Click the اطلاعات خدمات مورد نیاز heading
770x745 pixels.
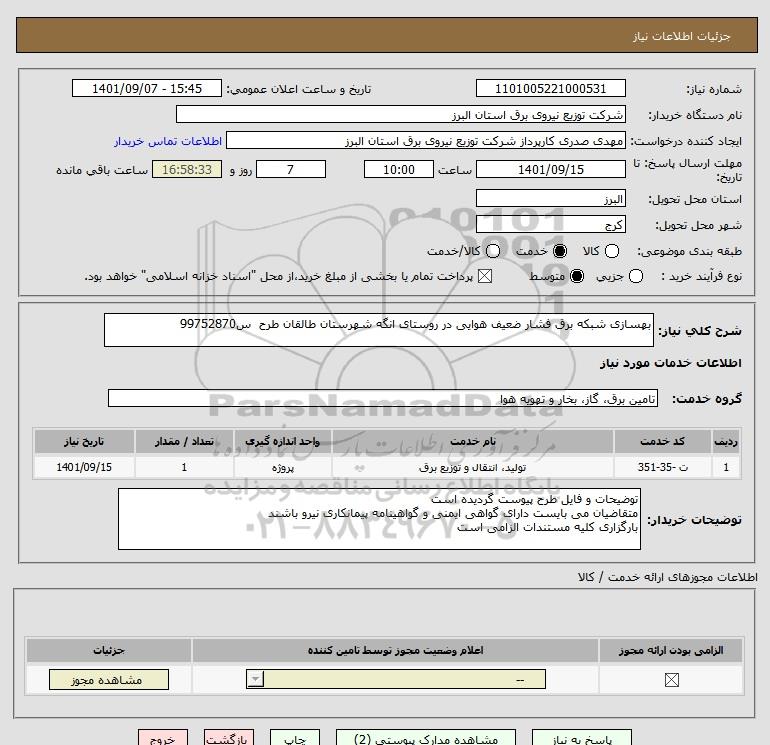pyautogui.click(x=671, y=363)
